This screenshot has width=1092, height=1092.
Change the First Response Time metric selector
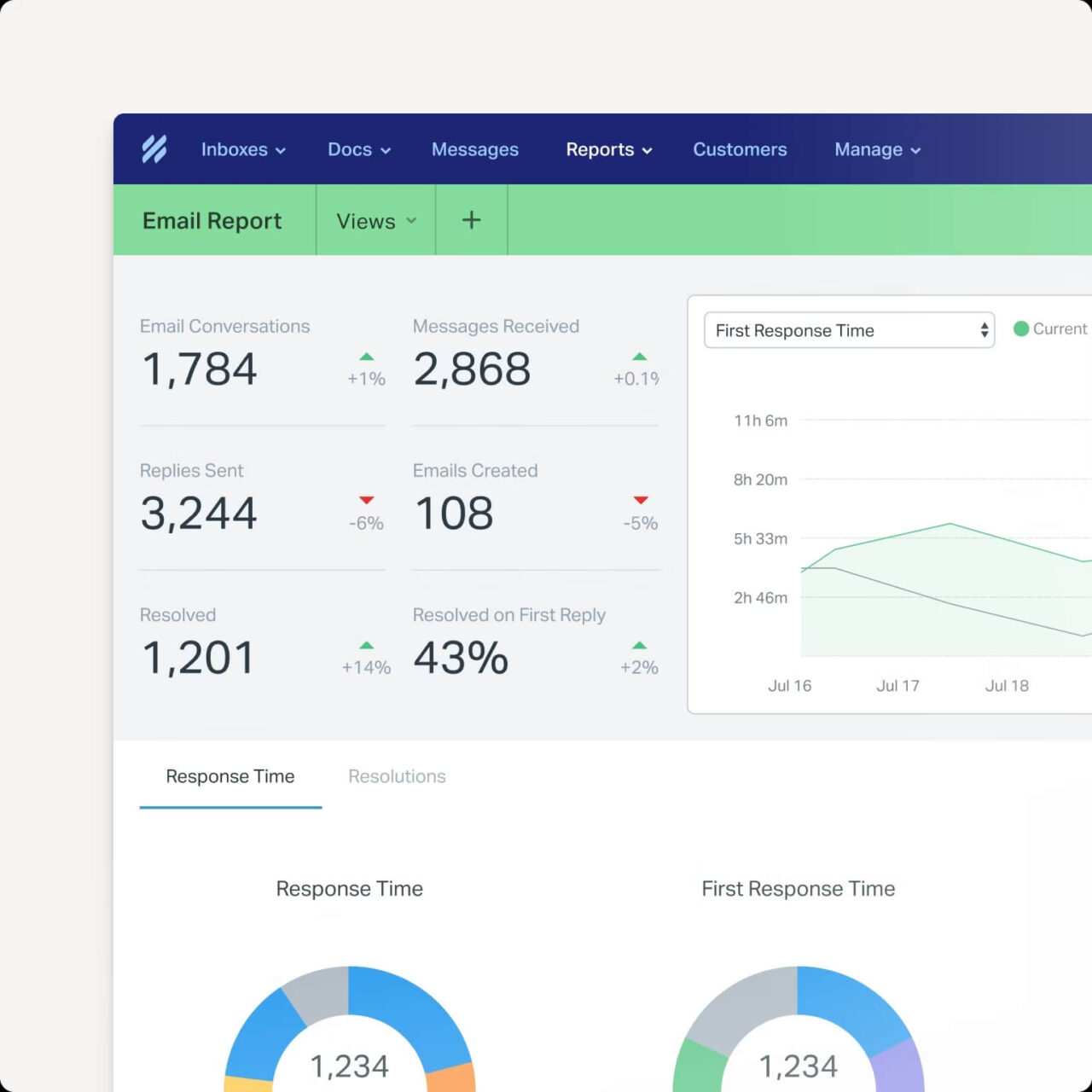click(848, 330)
